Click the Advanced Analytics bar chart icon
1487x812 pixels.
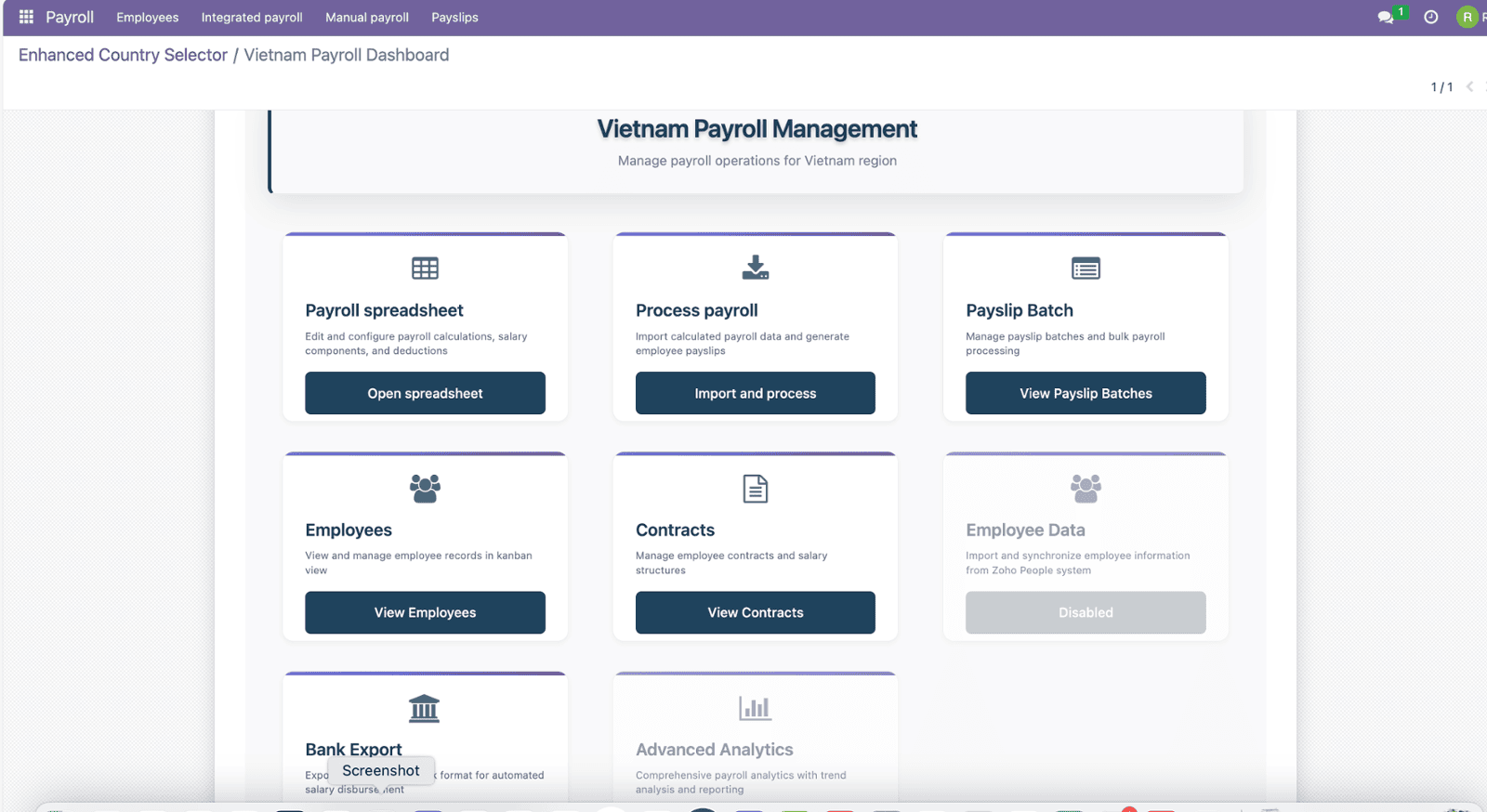coord(755,709)
